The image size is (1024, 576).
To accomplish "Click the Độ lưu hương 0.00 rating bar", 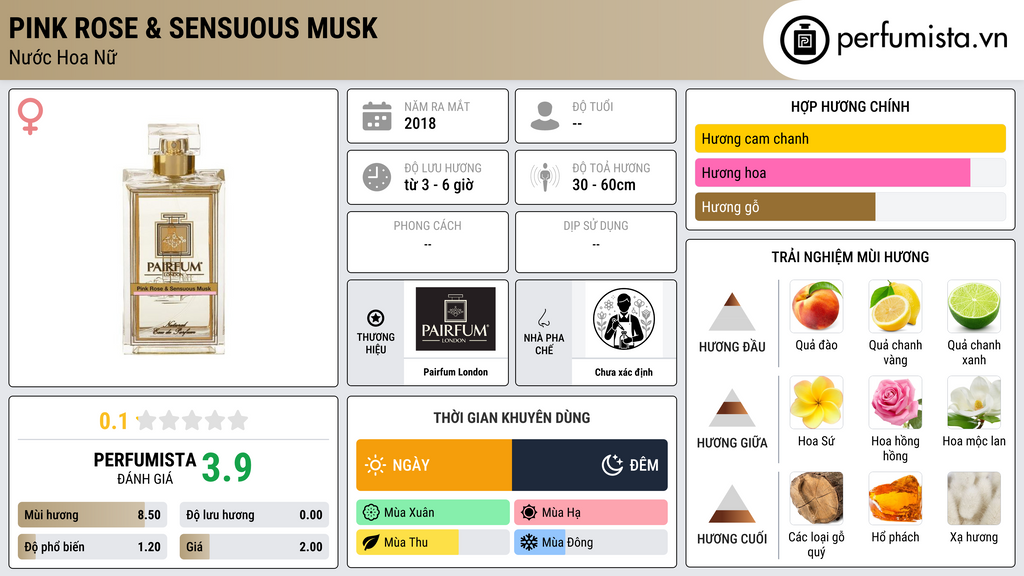I will [x=254, y=515].
